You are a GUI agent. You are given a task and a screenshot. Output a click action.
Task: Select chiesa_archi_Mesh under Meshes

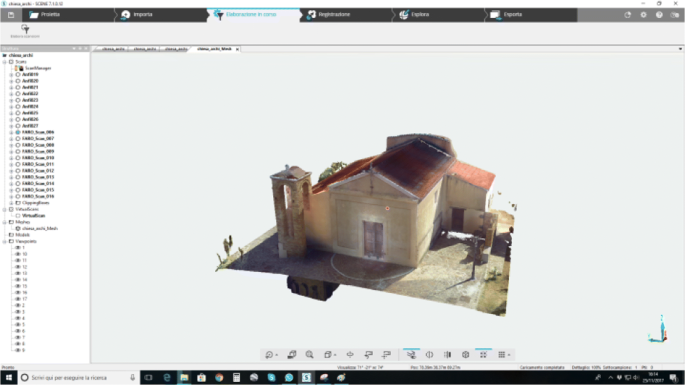[40, 229]
